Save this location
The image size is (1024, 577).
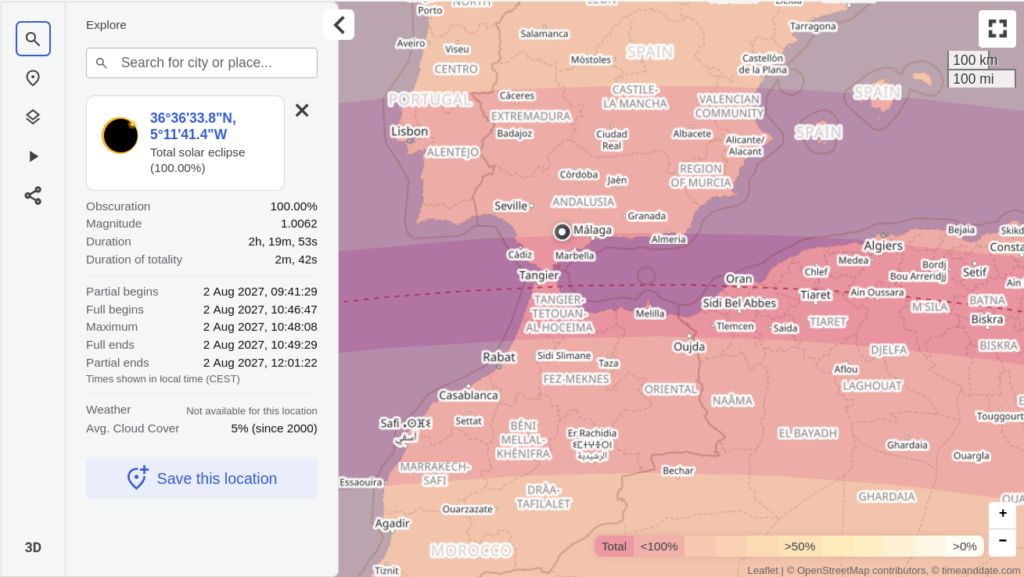pyautogui.click(x=202, y=478)
